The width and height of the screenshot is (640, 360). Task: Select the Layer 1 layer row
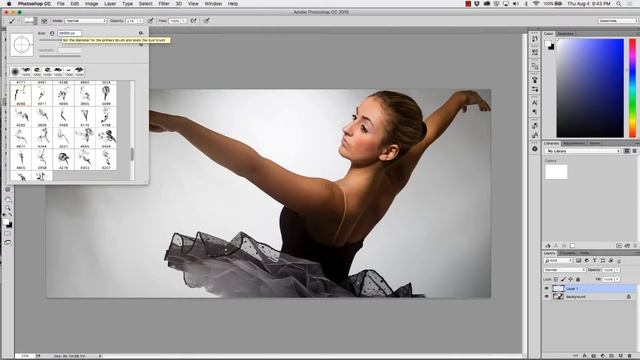click(x=590, y=289)
